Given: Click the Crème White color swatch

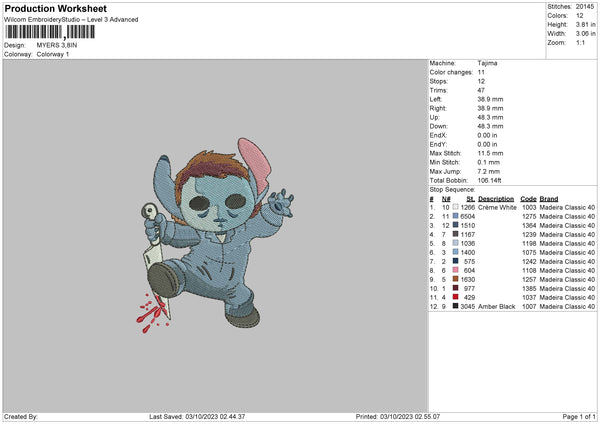Looking at the screenshot, I should 455,207.
